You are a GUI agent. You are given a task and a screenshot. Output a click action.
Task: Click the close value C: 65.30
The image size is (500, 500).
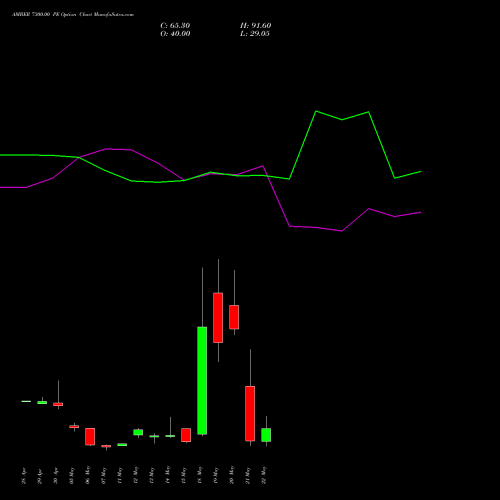point(175,26)
